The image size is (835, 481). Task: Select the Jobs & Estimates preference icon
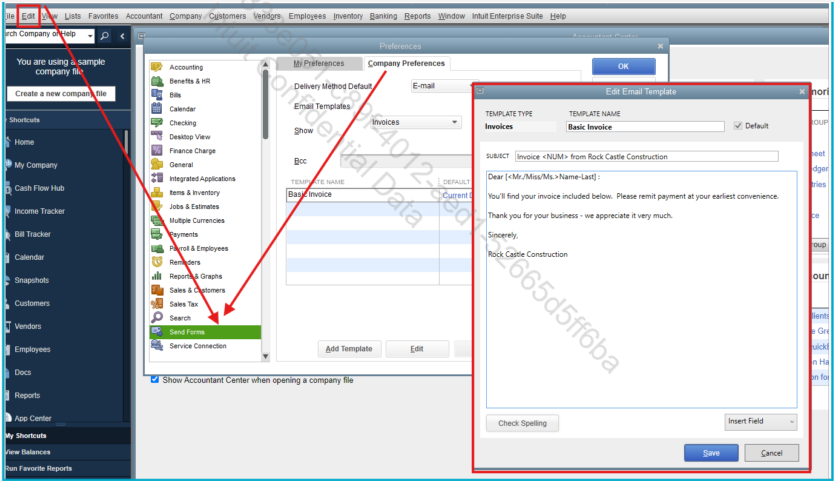(x=157, y=206)
